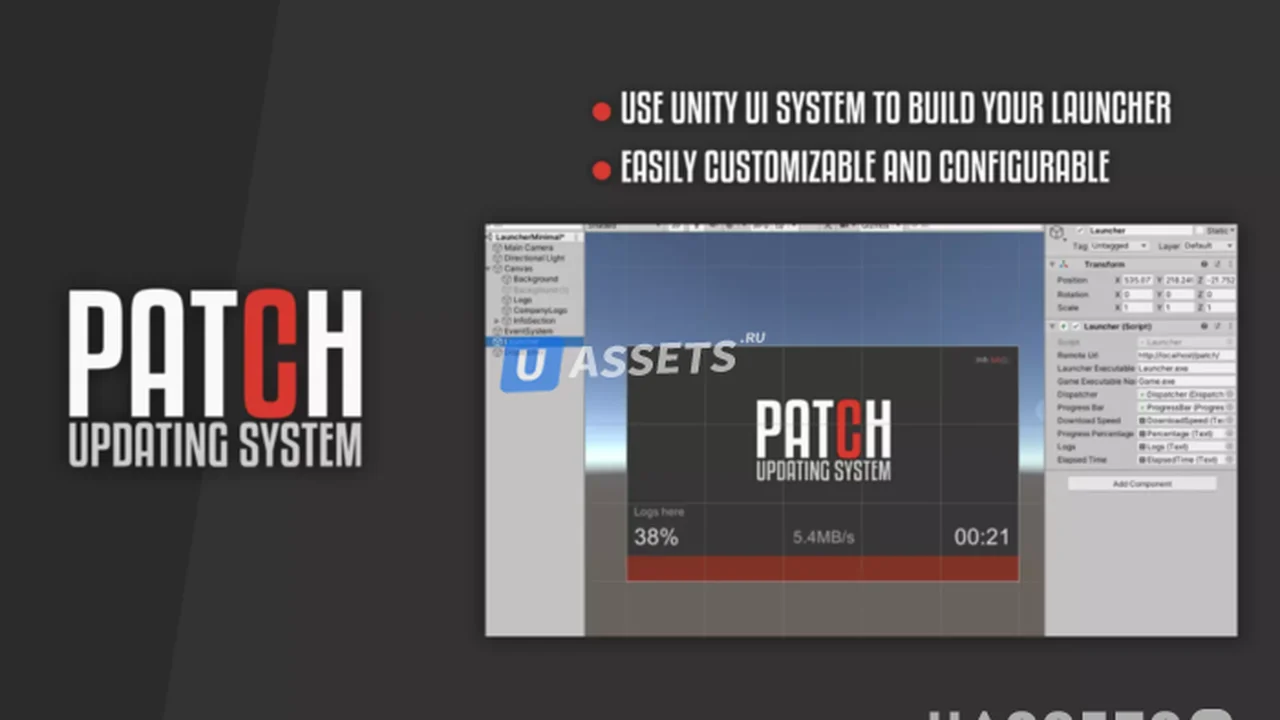Open the Transform component context menu icon

(1230, 264)
